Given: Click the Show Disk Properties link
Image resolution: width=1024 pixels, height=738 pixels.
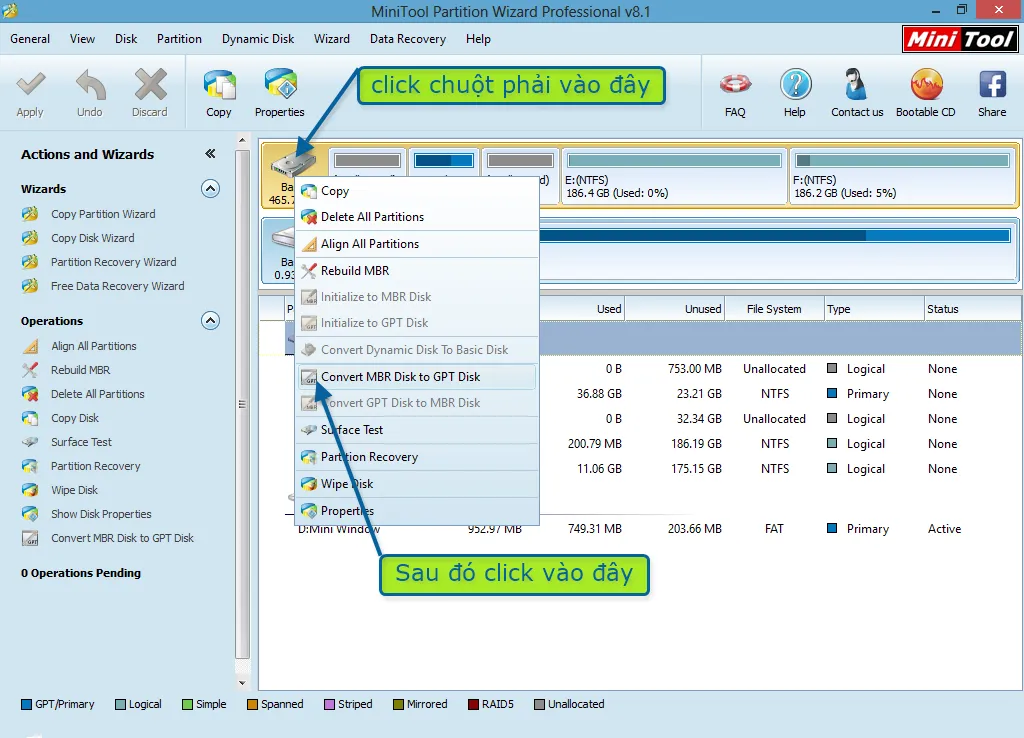Looking at the screenshot, I should [101, 514].
